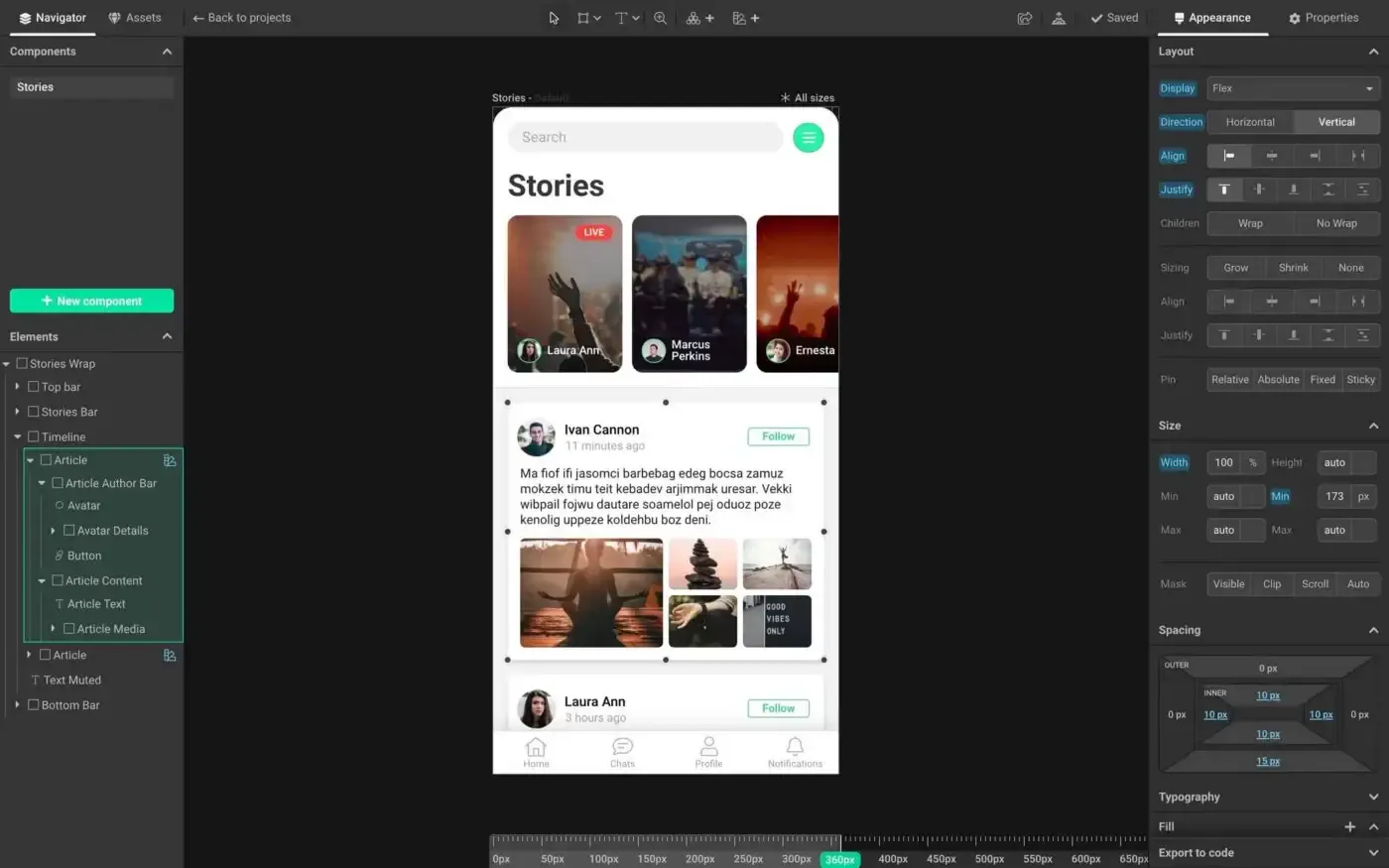
Task: Set Mask to Clip
Action: coord(1272,584)
